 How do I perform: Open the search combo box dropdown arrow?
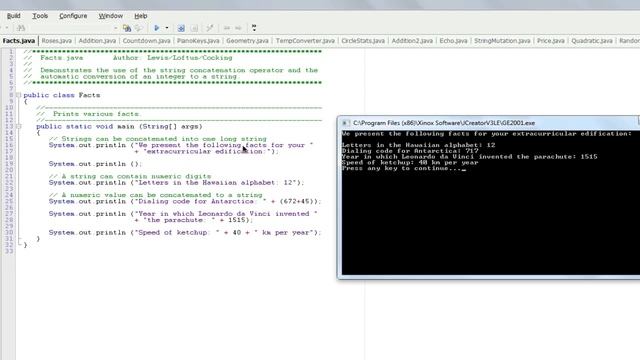[116, 28]
